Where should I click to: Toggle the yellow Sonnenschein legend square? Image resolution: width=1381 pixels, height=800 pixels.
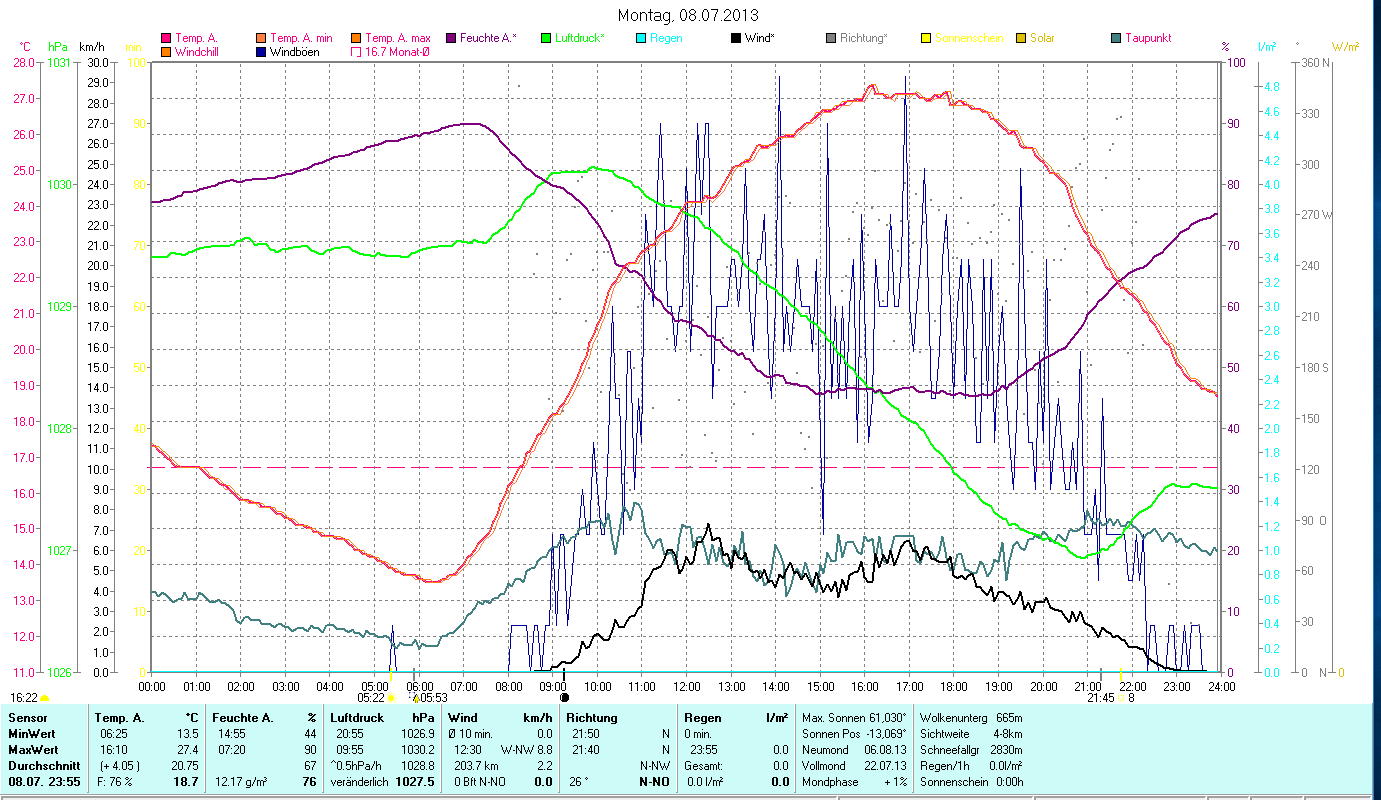click(x=926, y=38)
